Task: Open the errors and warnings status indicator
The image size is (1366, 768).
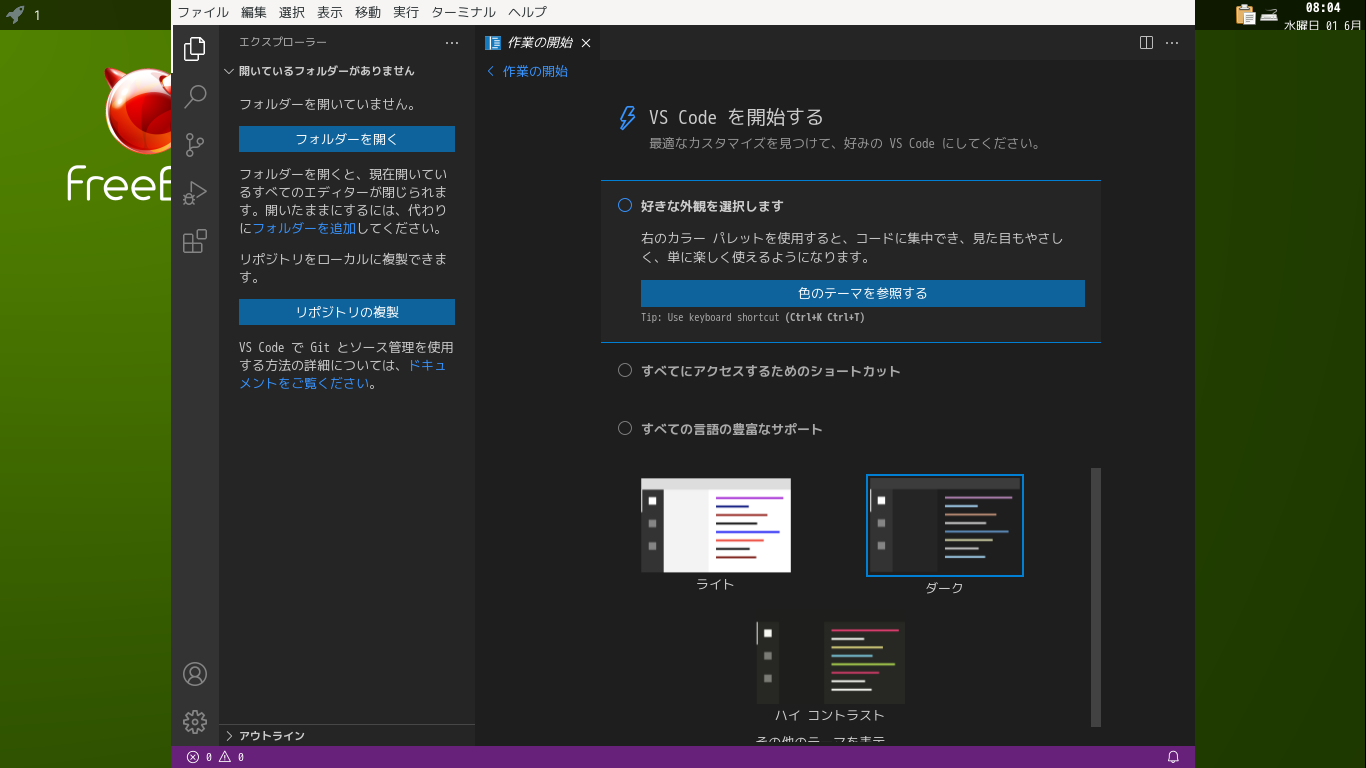Action: point(215,757)
